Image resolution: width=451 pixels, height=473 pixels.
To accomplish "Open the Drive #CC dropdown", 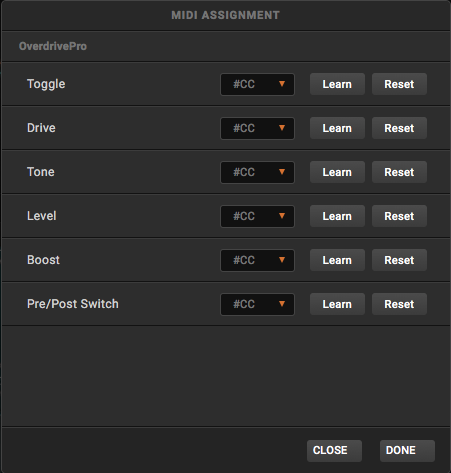I will pos(257,128).
